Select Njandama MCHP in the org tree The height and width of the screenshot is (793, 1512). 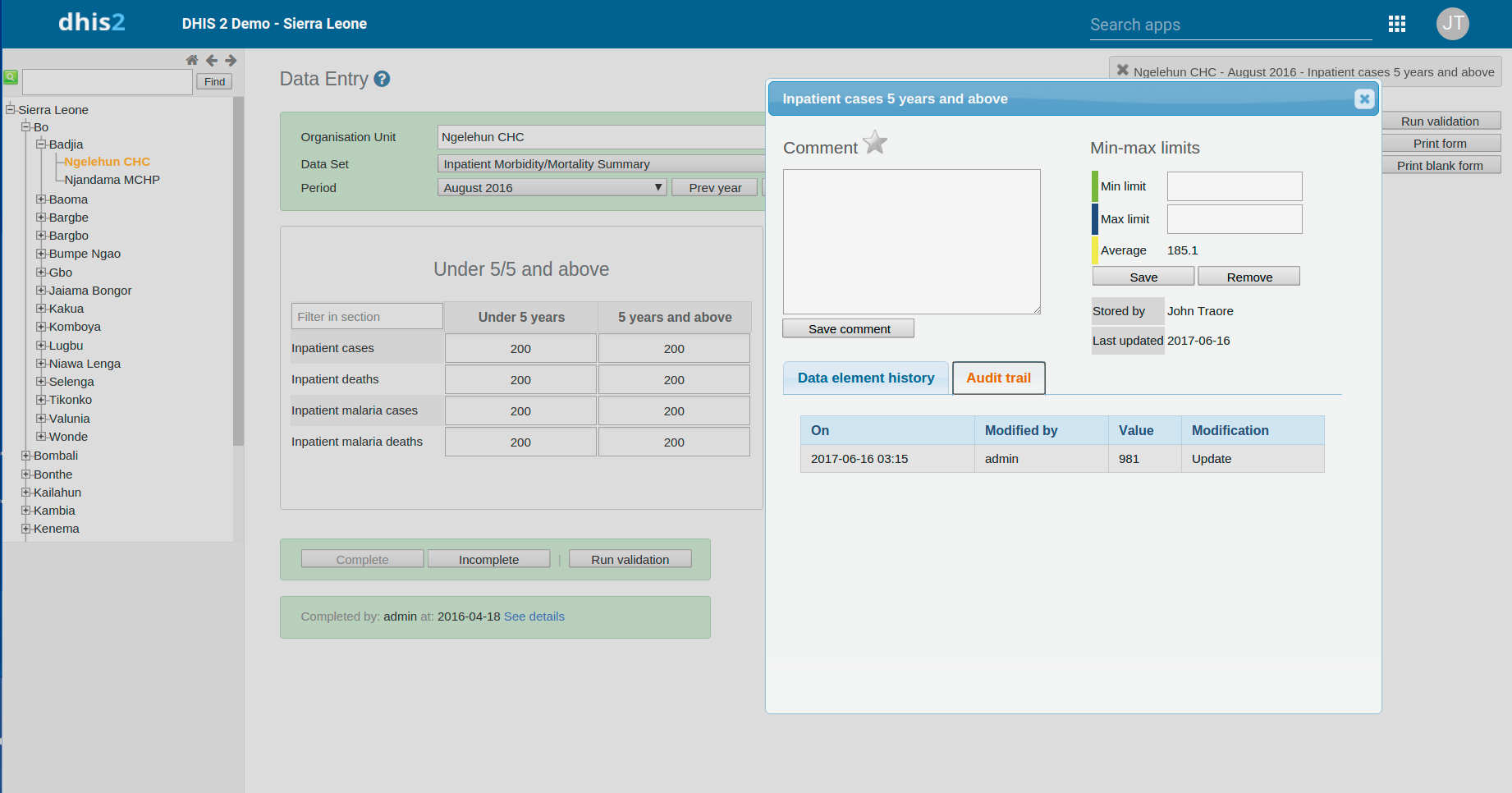coord(112,180)
